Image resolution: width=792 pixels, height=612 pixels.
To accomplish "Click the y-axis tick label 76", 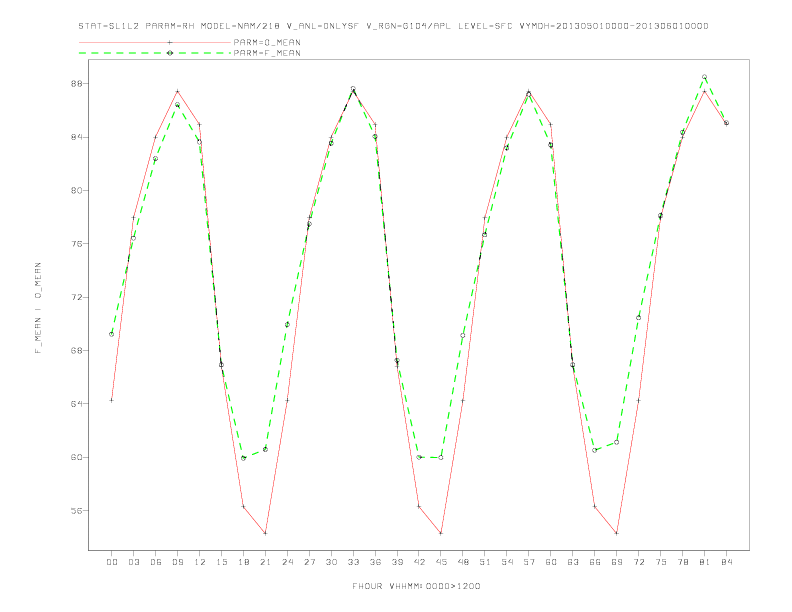I will (75, 243).
